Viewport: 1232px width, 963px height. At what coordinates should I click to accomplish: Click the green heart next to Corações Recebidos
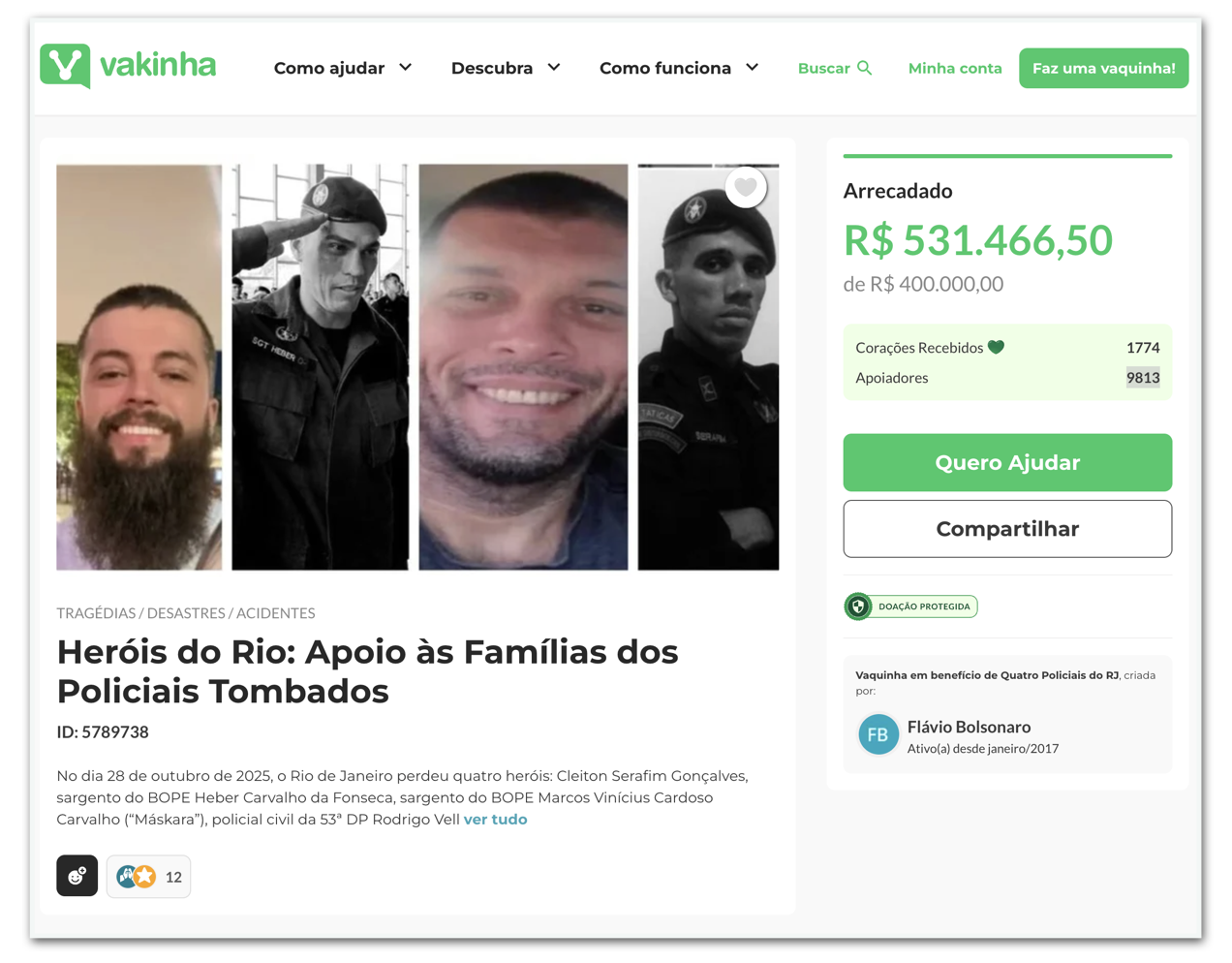pos(996,347)
